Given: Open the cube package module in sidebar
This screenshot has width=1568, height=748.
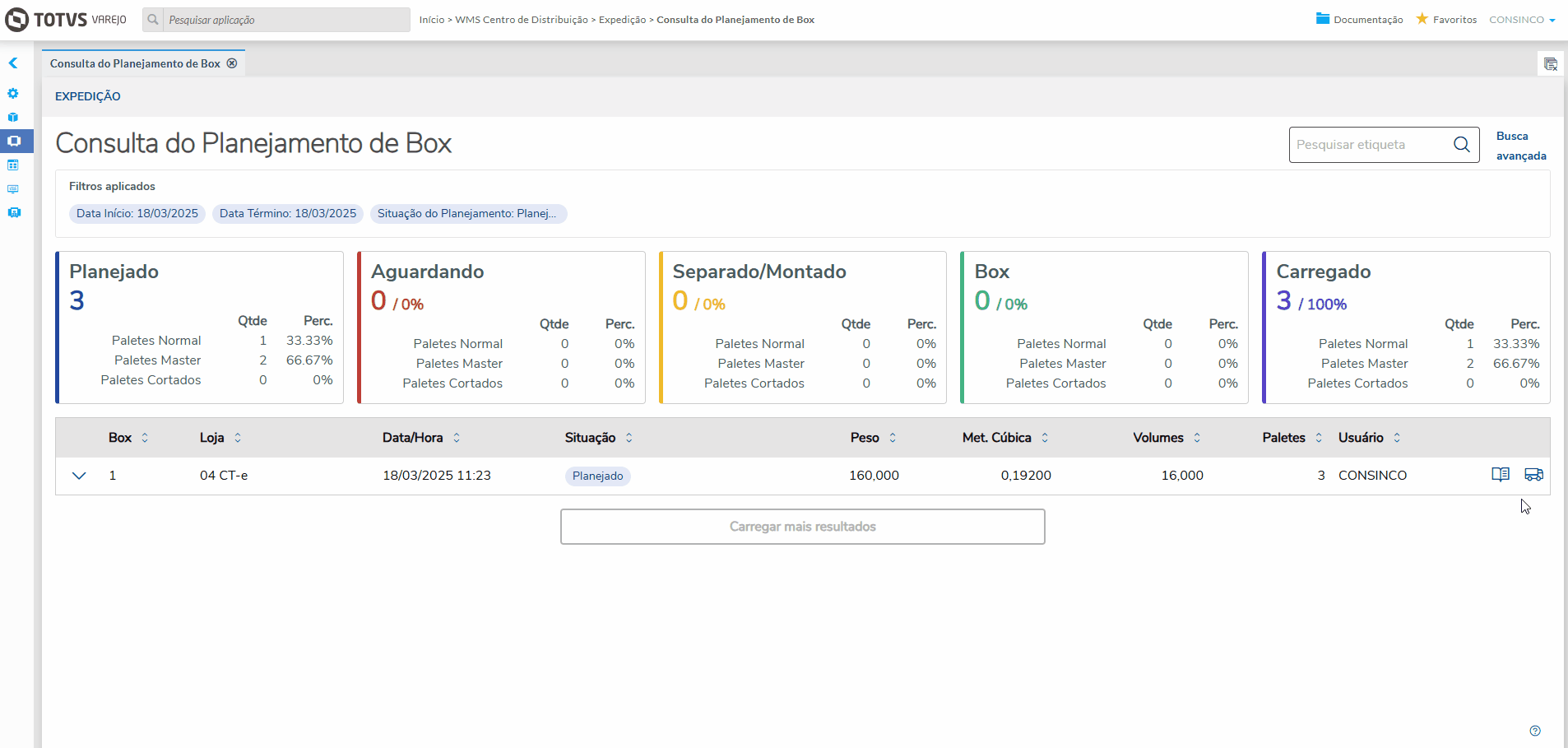Looking at the screenshot, I should [13, 118].
